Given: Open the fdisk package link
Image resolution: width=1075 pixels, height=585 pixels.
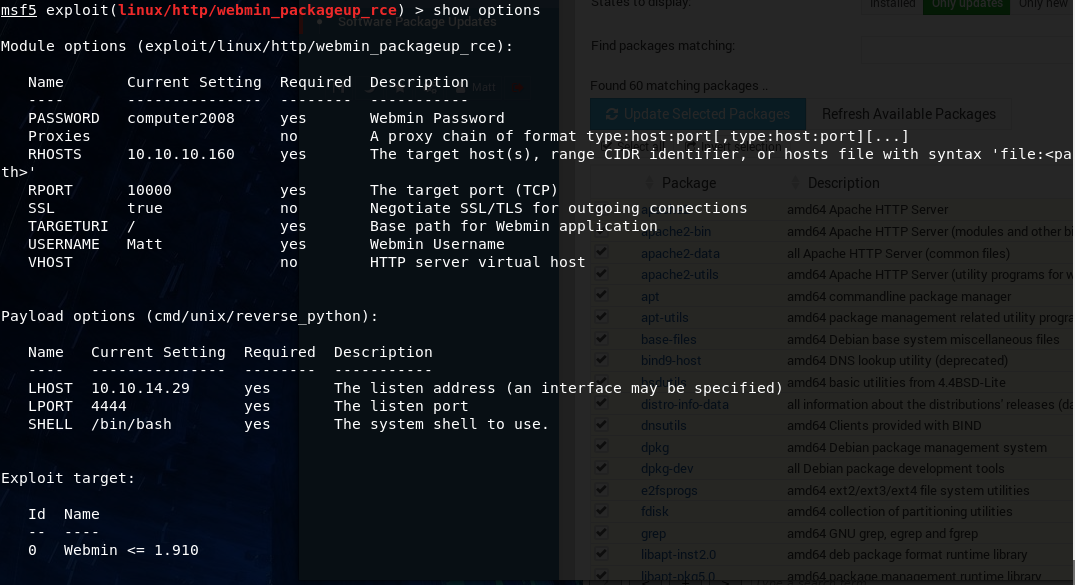Looking at the screenshot, I should tap(654, 512).
